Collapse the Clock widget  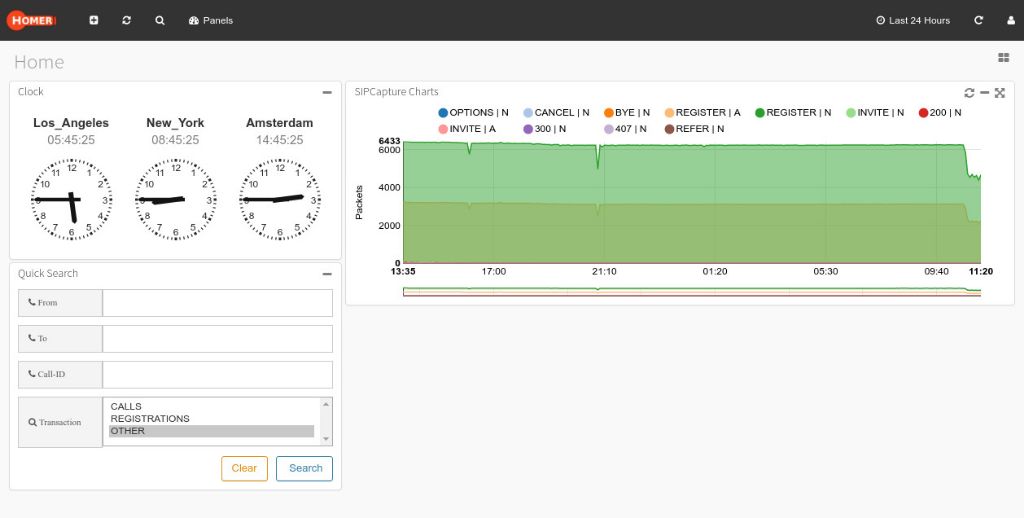327,92
